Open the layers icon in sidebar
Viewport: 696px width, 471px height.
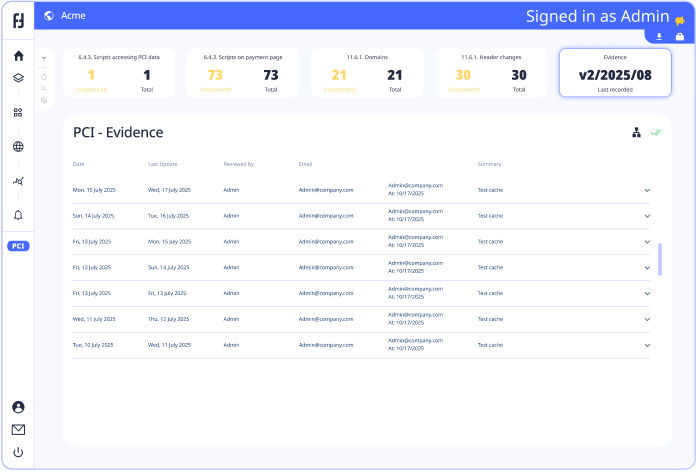click(18, 78)
